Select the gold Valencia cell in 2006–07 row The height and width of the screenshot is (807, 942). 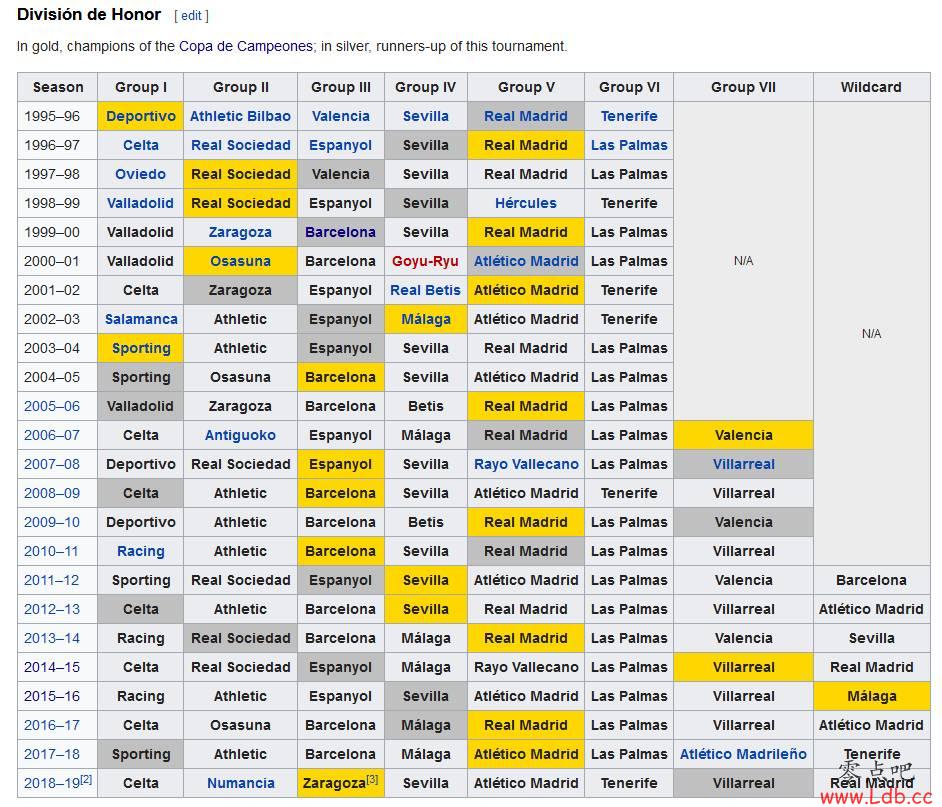743,435
